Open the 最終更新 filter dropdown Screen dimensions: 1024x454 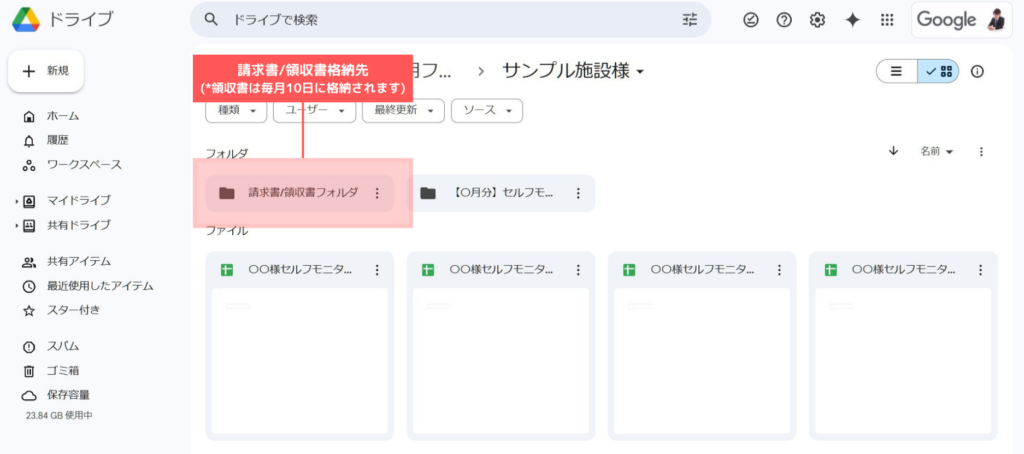(x=405, y=110)
